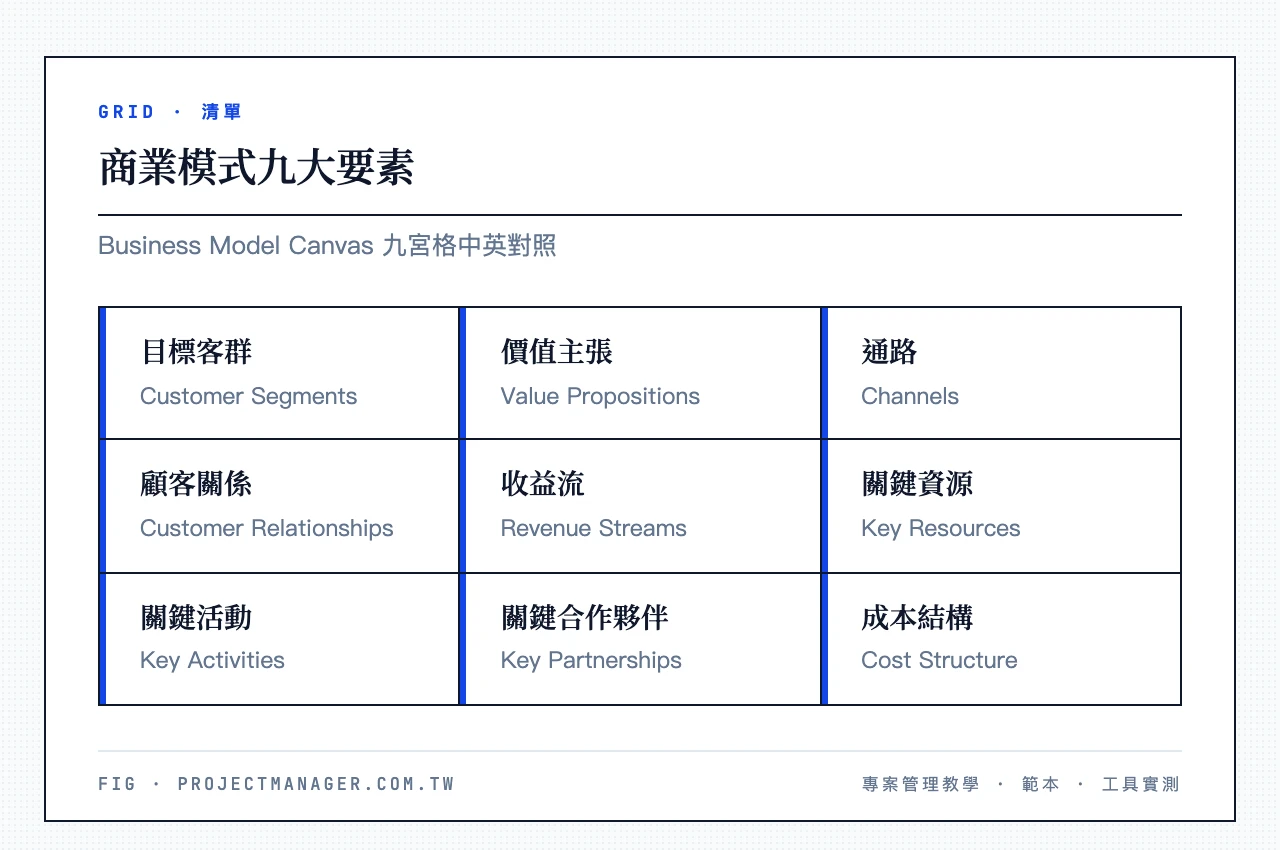This screenshot has height=850, width=1280.
Task: Select the 顧客關係 cell heading
Action: pos(196,484)
